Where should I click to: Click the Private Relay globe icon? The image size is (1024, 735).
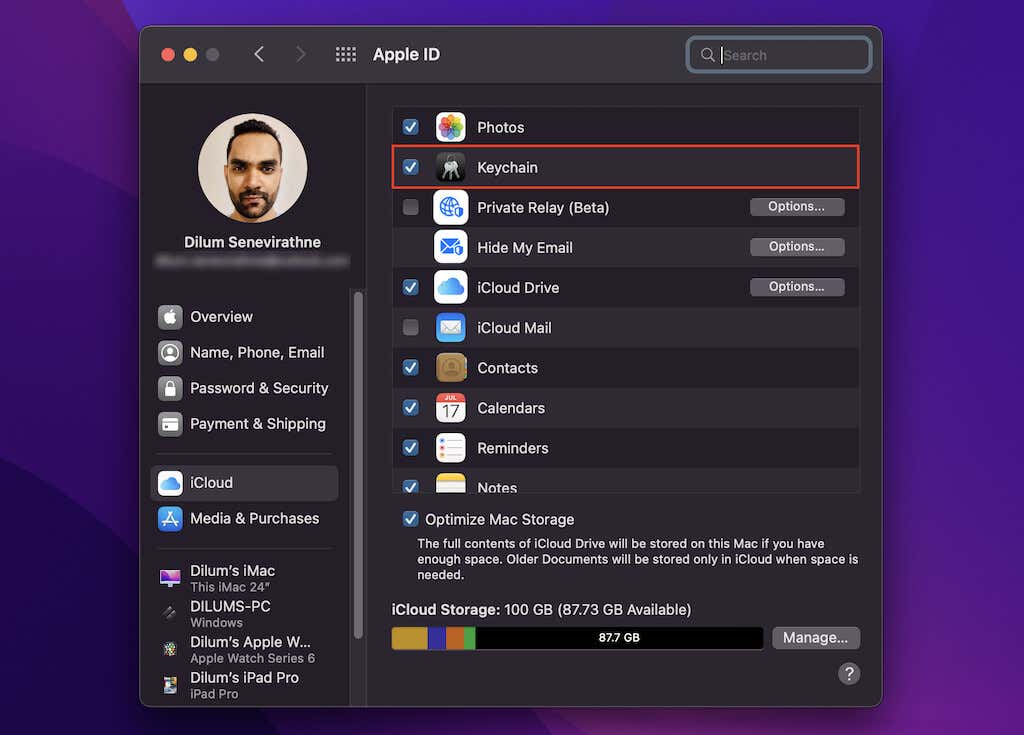[450, 207]
